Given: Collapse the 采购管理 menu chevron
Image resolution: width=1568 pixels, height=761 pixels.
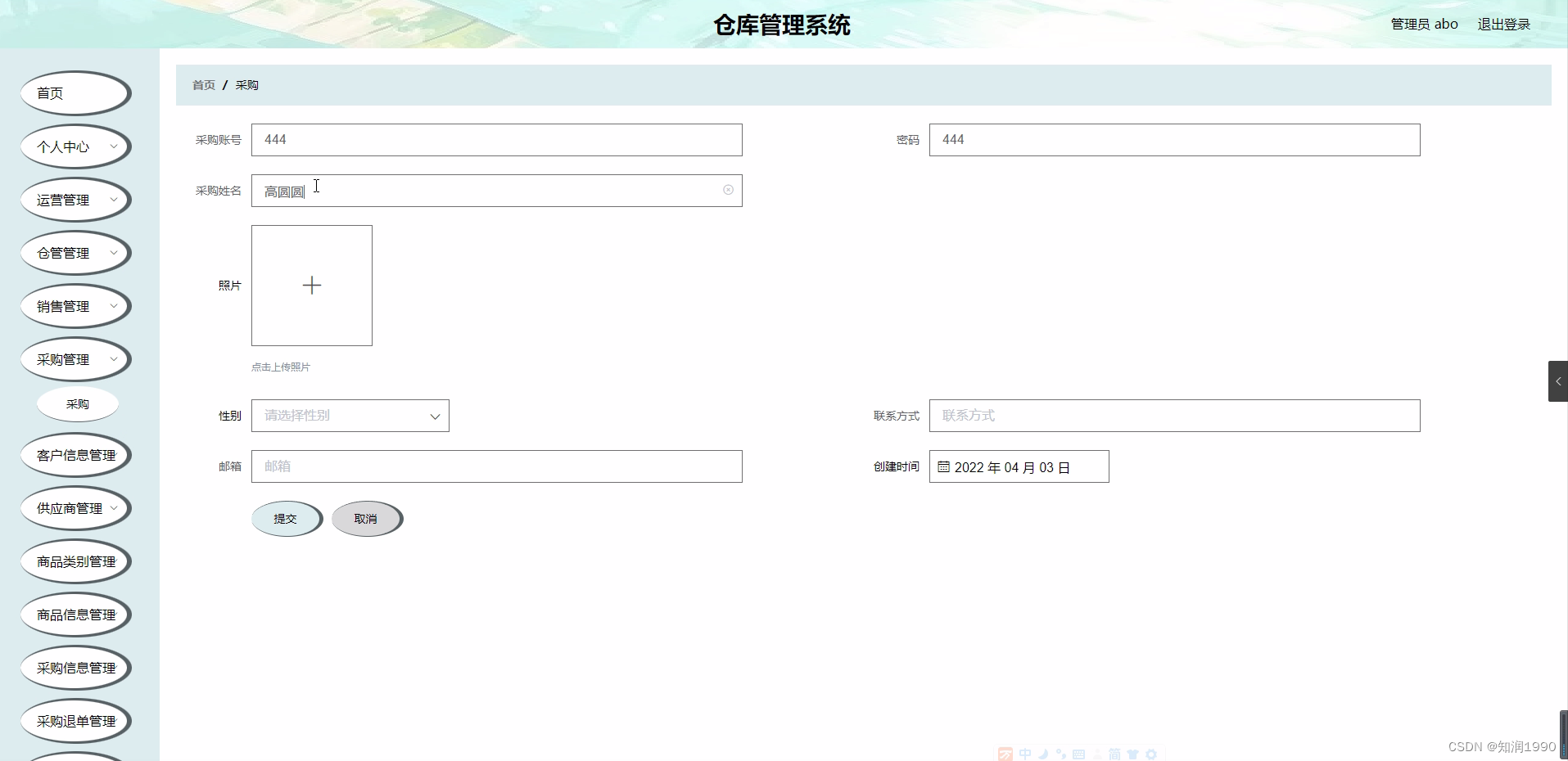Looking at the screenshot, I should coord(114,359).
